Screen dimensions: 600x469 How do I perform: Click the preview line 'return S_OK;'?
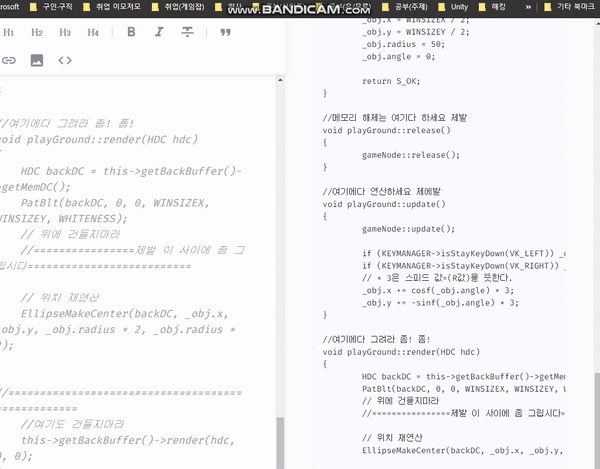(x=391, y=81)
